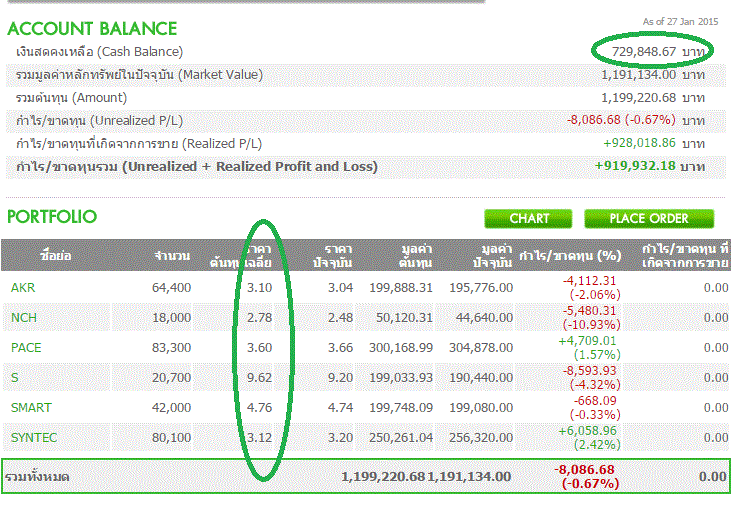The image size is (735, 520).
Task: Click total loss -8,086.68 in summary row
Action: pos(584,469)
